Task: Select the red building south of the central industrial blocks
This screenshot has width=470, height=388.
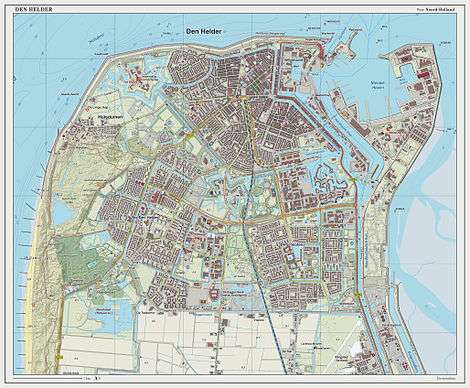Action: tap(213, 294)
